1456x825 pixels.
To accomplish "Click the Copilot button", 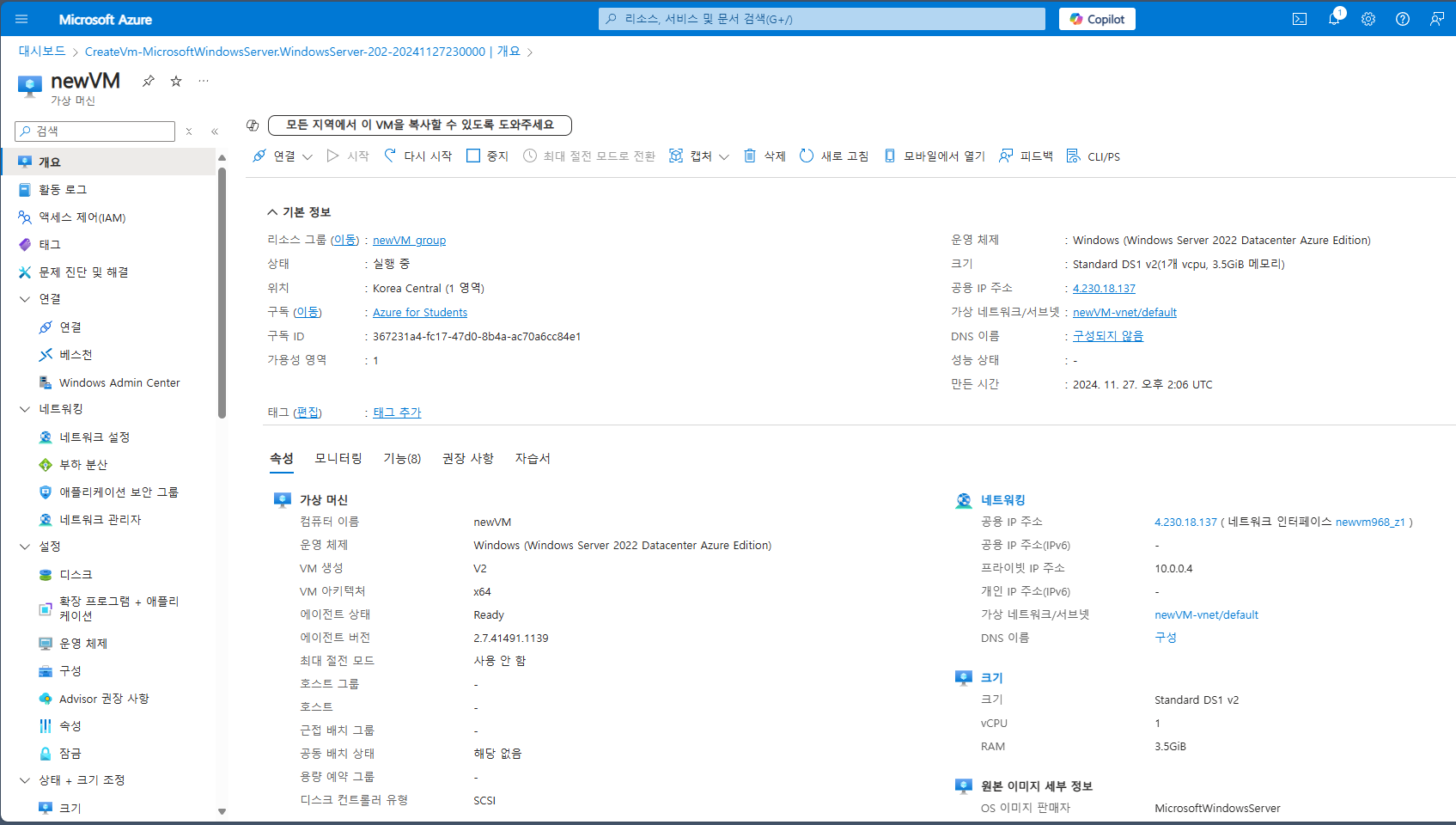I will tap(1097, 19).
